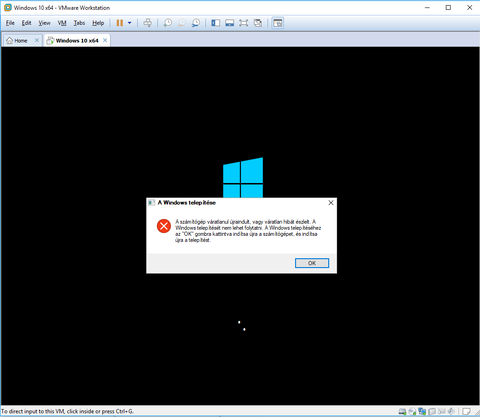Click the network adapter status icon
Image resolution: width=480 pixels, height=417 pixels.
click(422, 411)
